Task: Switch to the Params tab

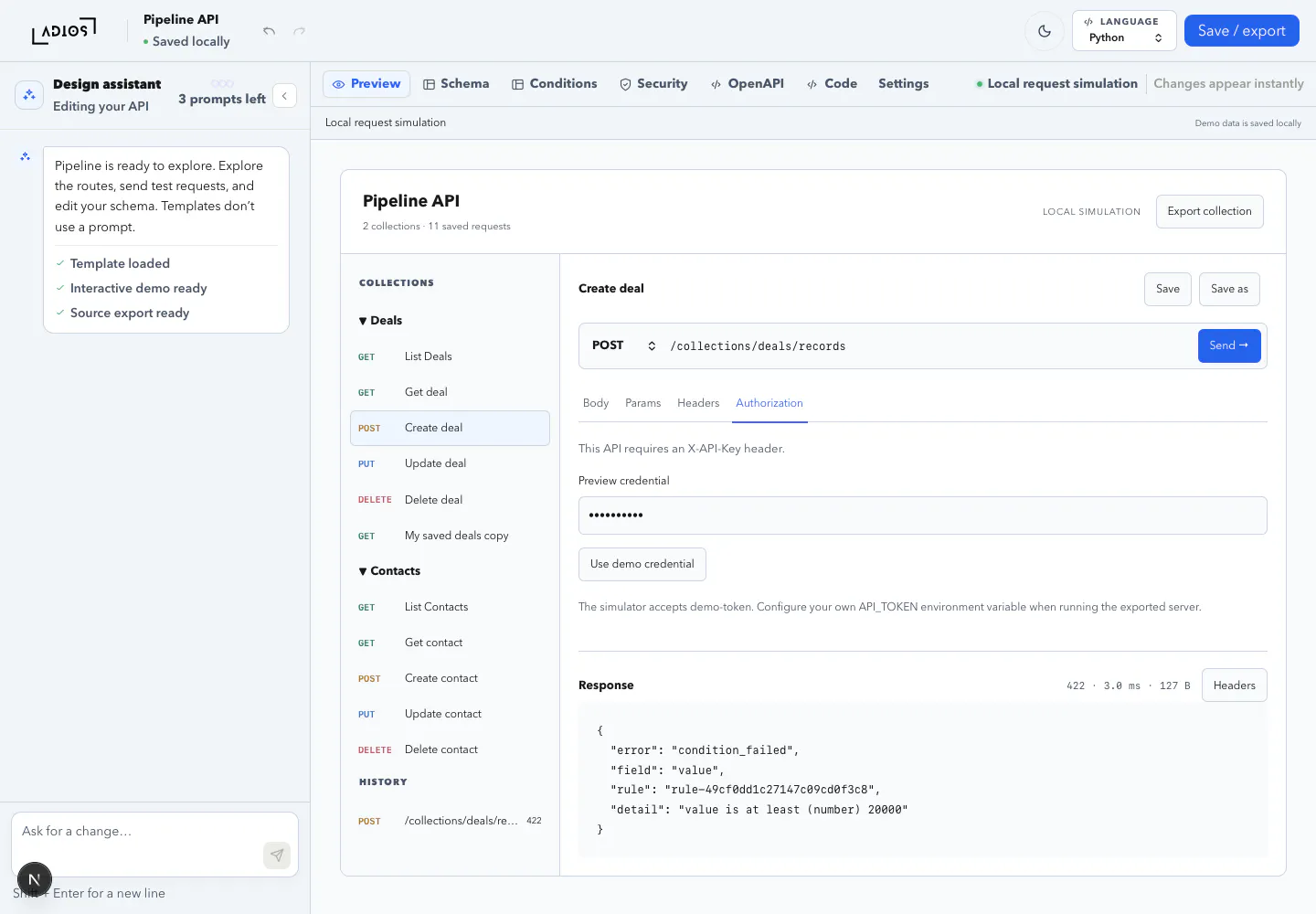Action: tap(642, 403)
